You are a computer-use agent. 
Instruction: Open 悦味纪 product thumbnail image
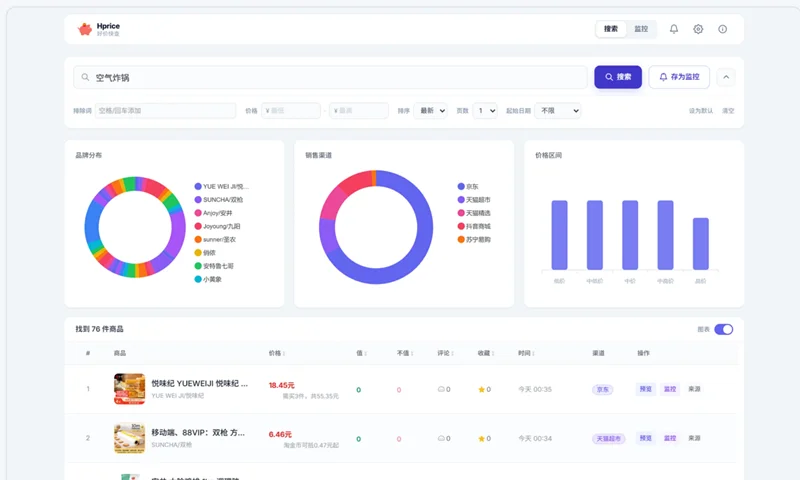pyautogui.click(x=129, y=389)
